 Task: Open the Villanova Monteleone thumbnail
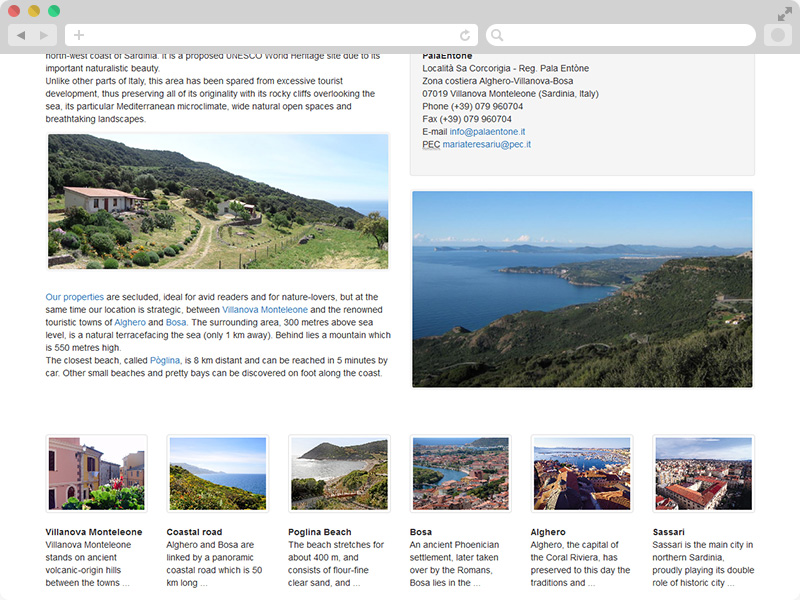[x=96, y=473]
